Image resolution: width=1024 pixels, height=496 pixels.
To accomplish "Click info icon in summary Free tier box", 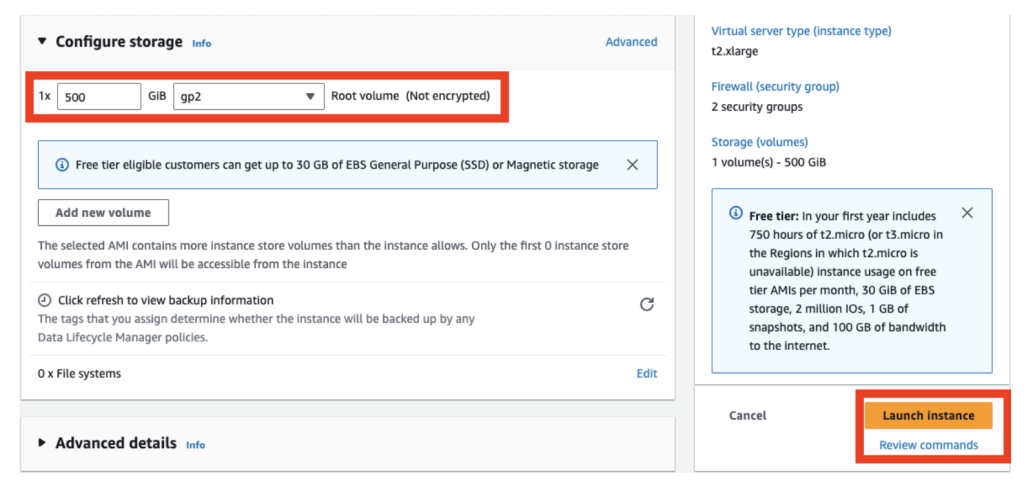I will click(736, 214).
